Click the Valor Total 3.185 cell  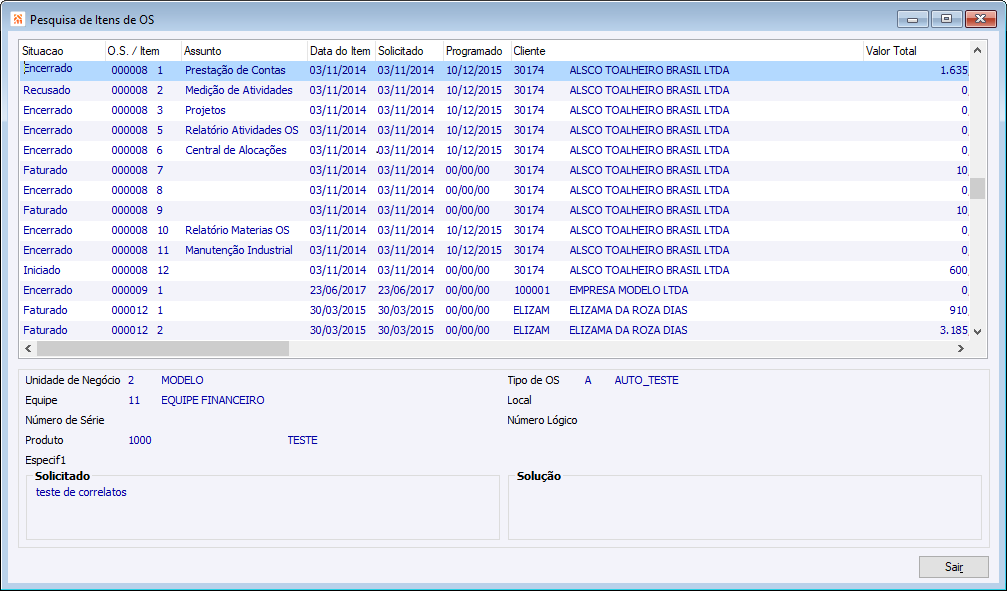(x=954, y=330)
